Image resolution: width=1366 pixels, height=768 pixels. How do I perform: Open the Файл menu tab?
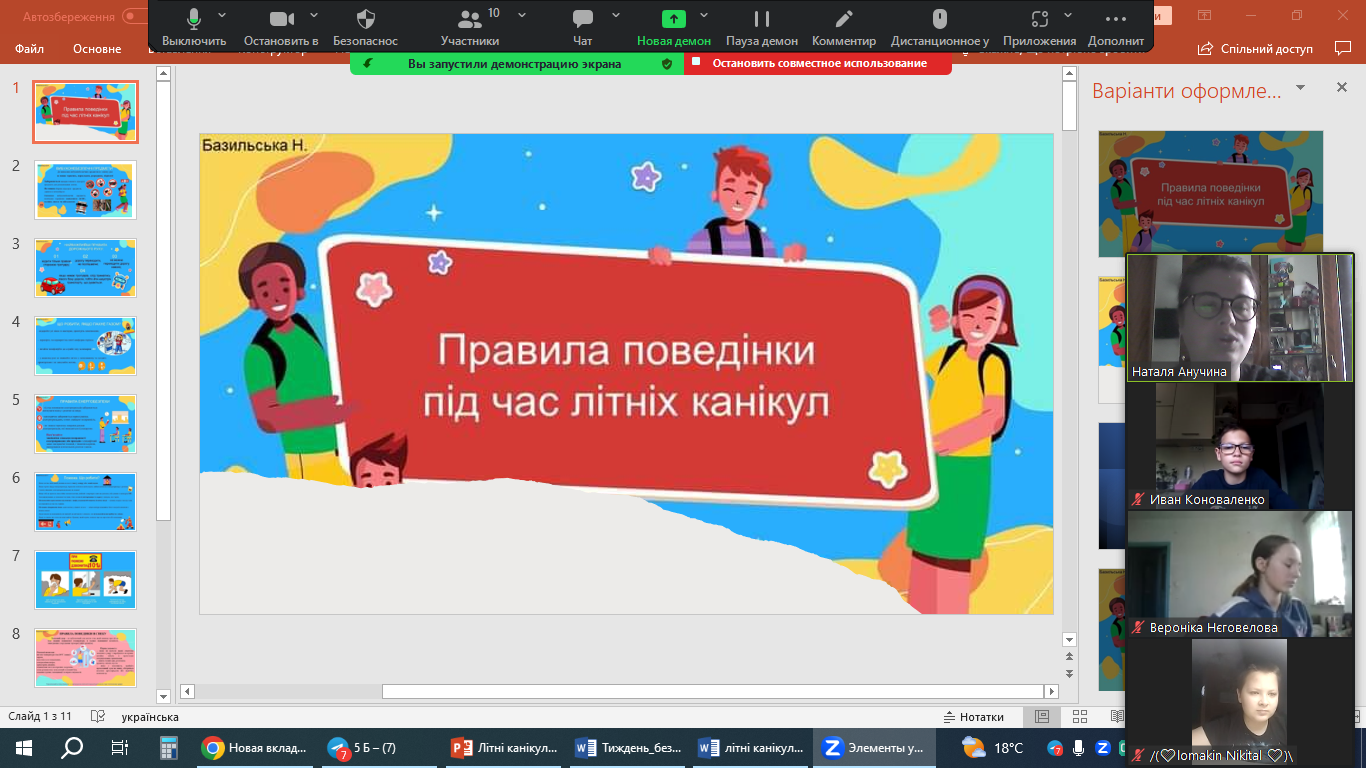pos(29,48)
